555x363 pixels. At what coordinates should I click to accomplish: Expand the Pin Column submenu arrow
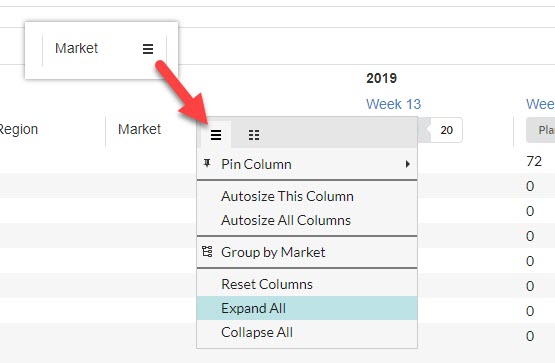[408, 164]
